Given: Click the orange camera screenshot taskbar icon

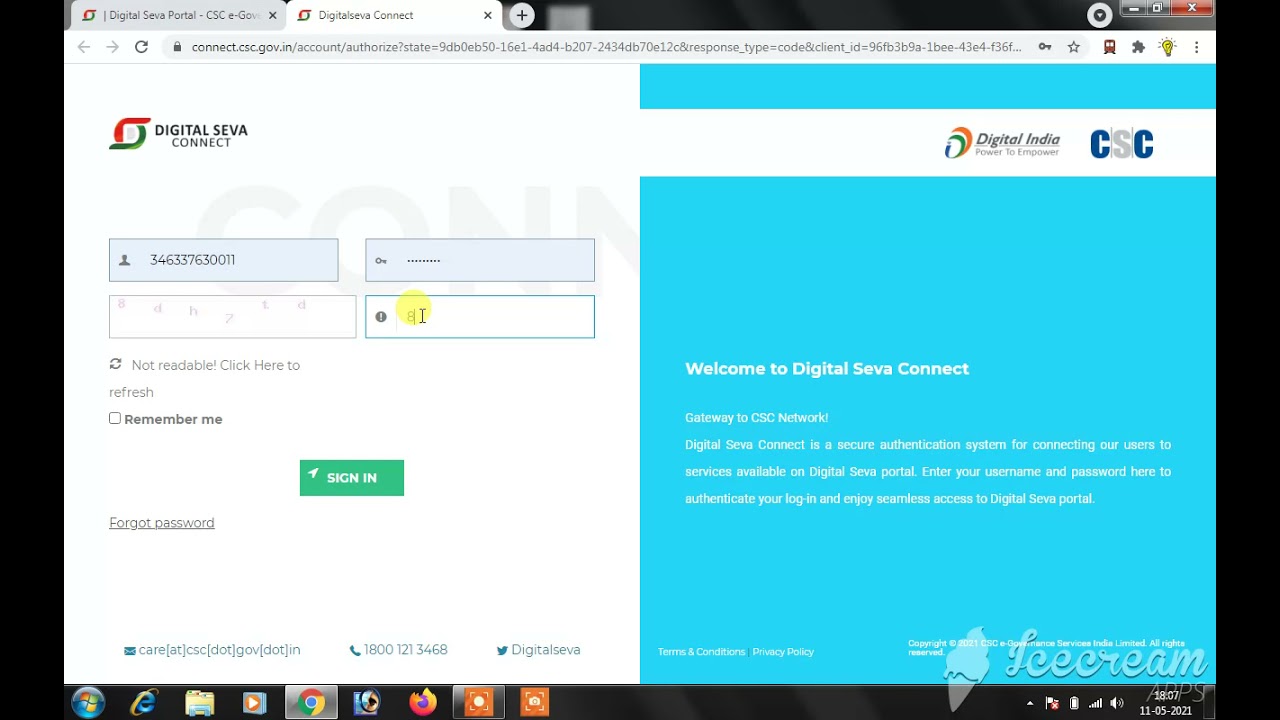Looking at the screenshot, I should (x=535, y=702).
